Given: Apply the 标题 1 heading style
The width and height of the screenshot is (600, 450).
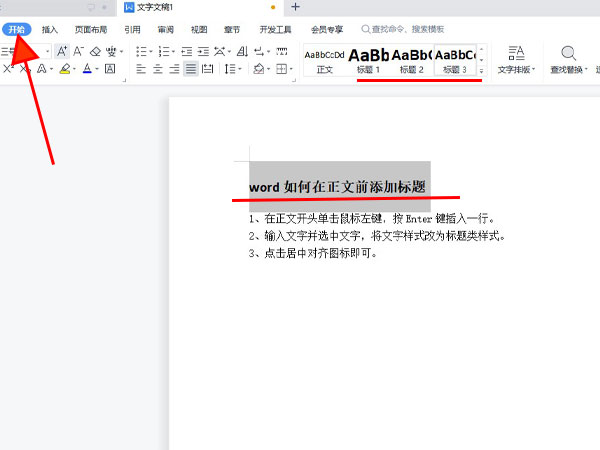Looking at the screenshot, I should [369, 59].
